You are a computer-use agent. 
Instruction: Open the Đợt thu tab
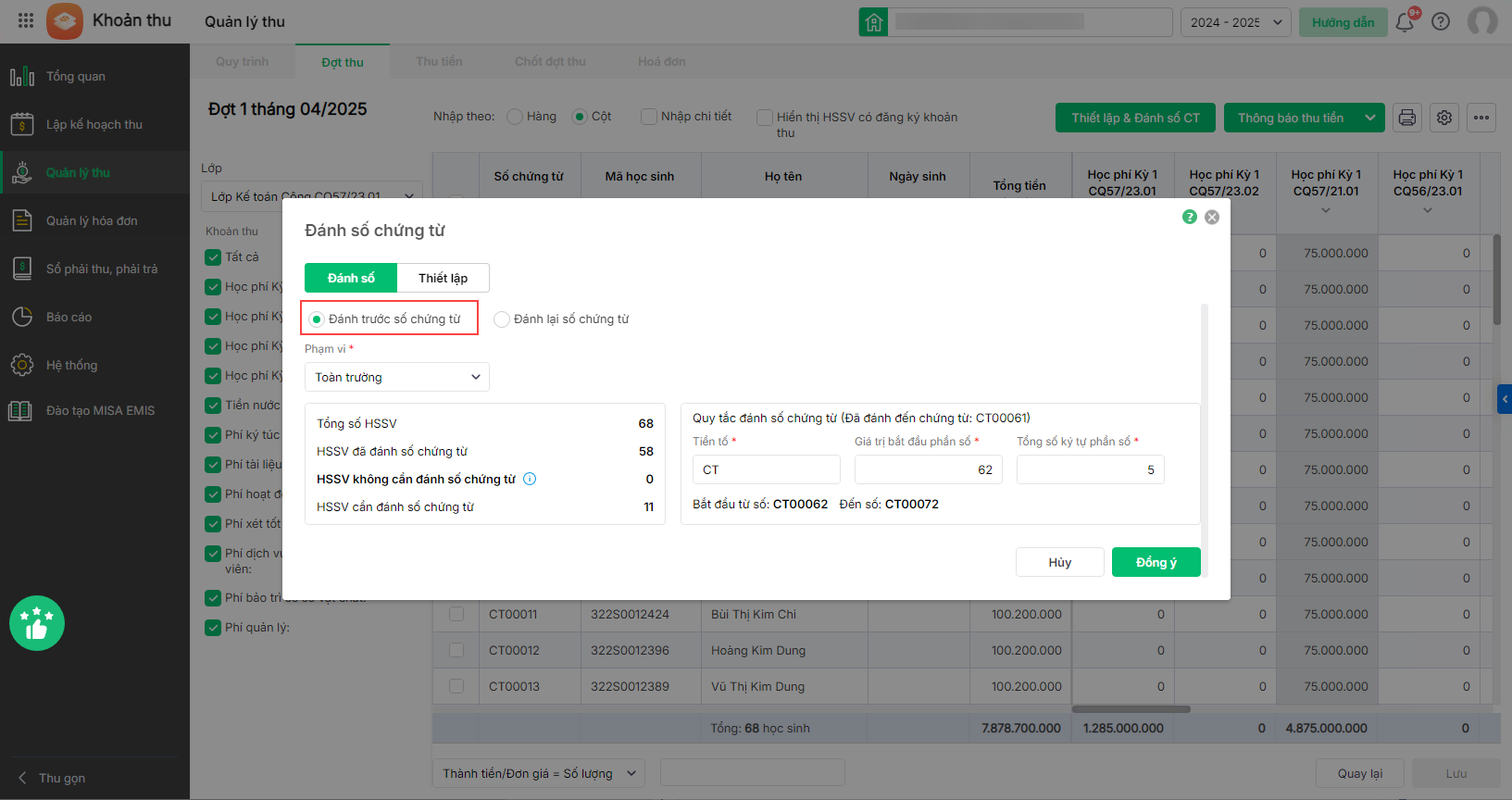[x=343, y=62]
